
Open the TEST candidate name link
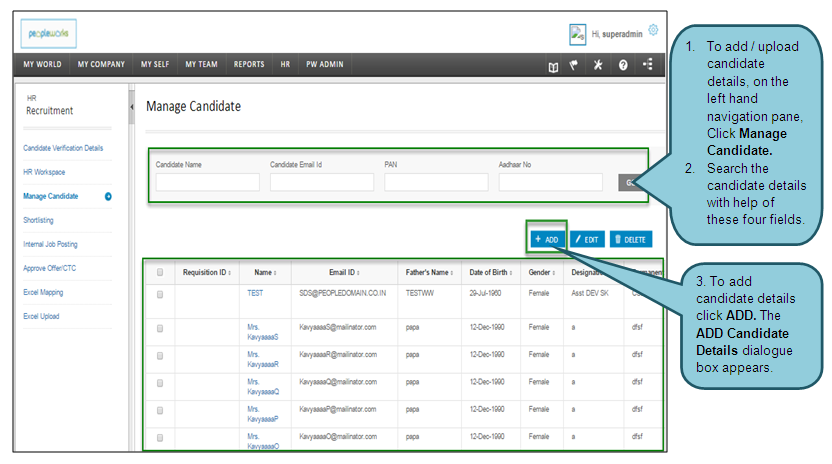pyautogui.click(x=255, y=293)
